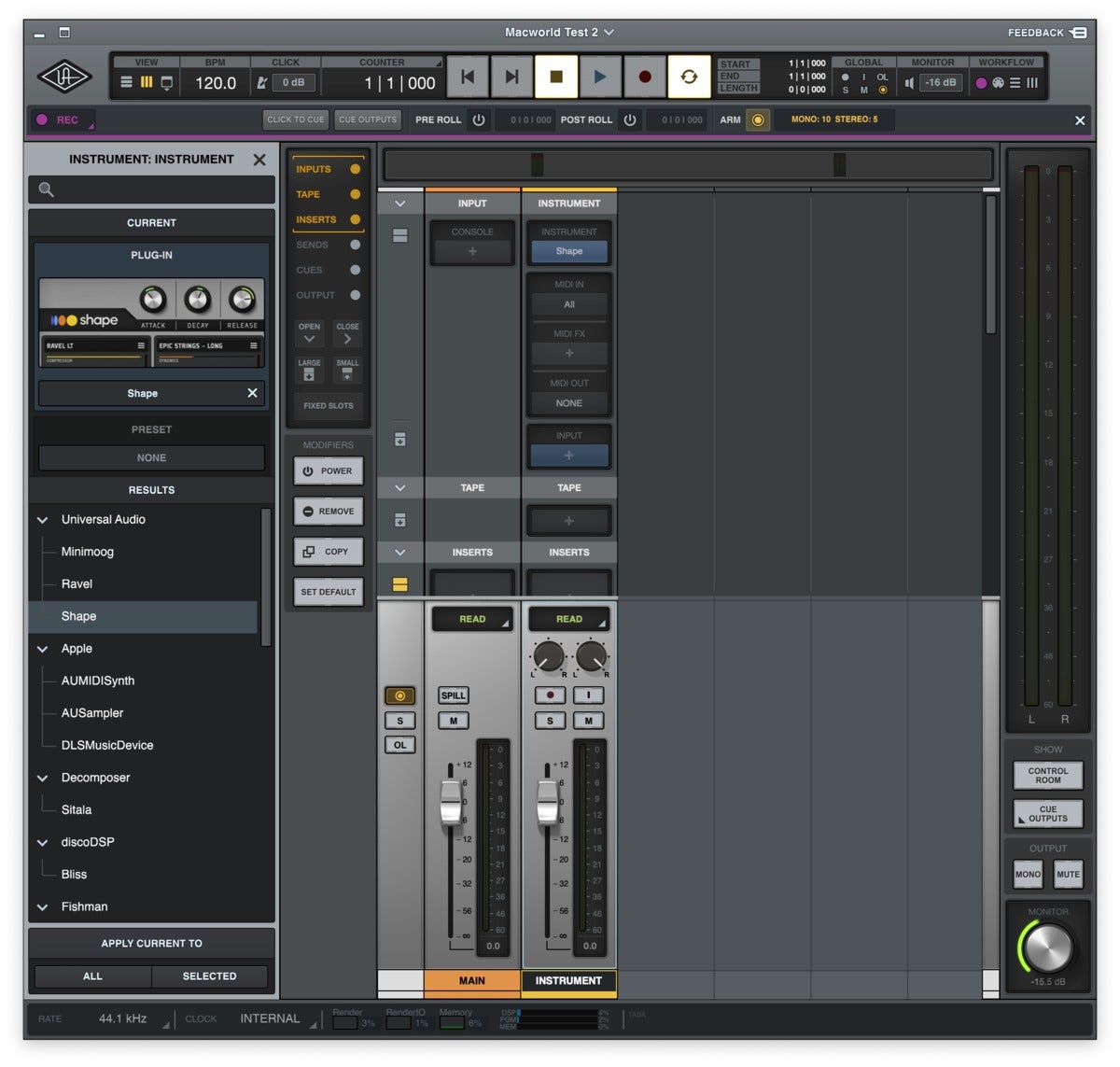Start playback with the play button
This screenshot has width=1120, height=1067.
tap(600, 77)
